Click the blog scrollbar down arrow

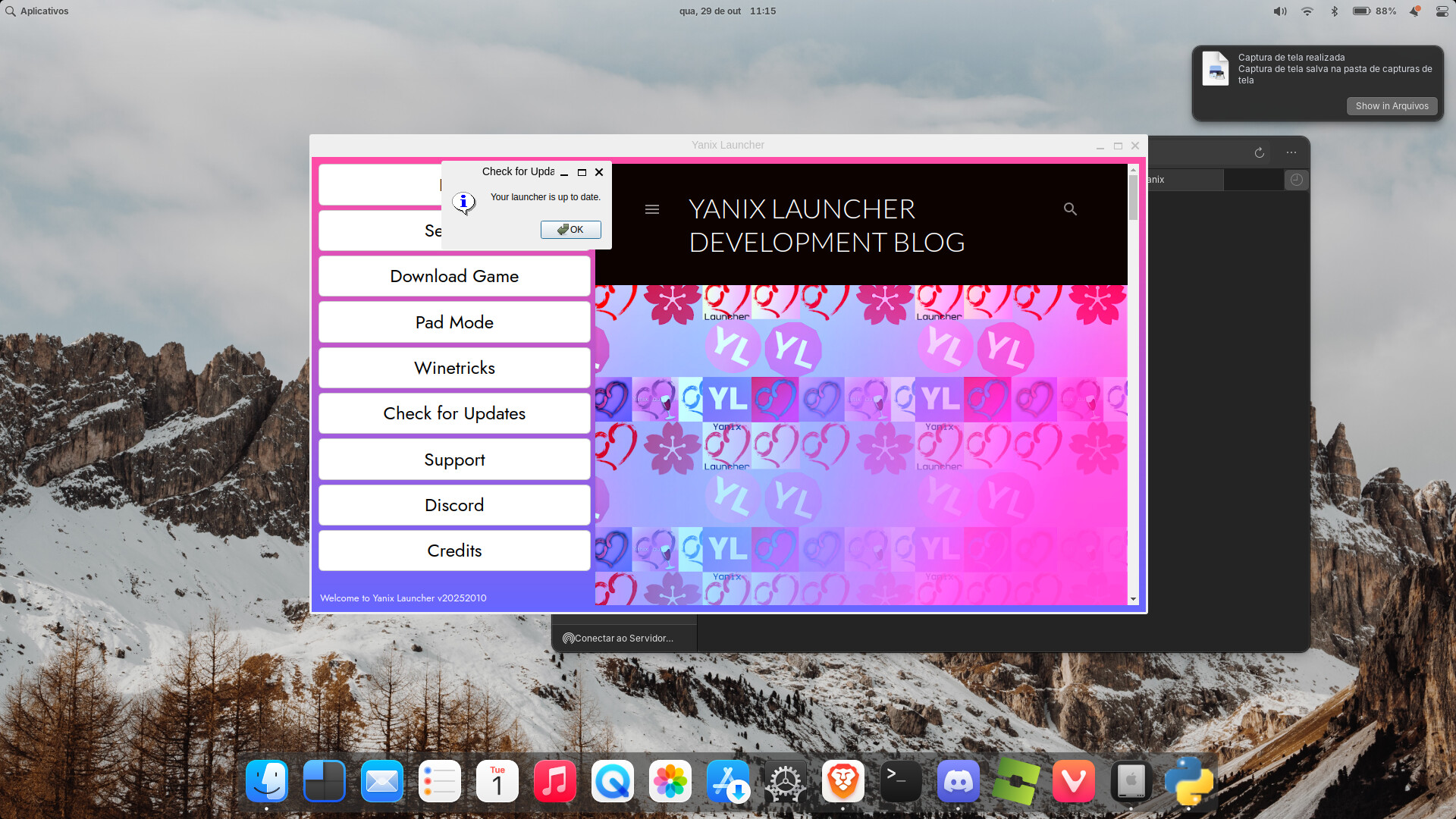[x=1133, y=599]
